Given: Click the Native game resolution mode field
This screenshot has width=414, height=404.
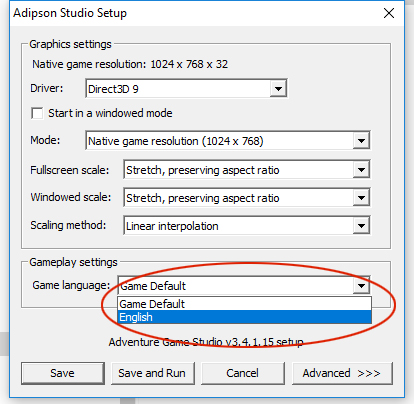Looking at the screenshot, I should coord(228,141).
